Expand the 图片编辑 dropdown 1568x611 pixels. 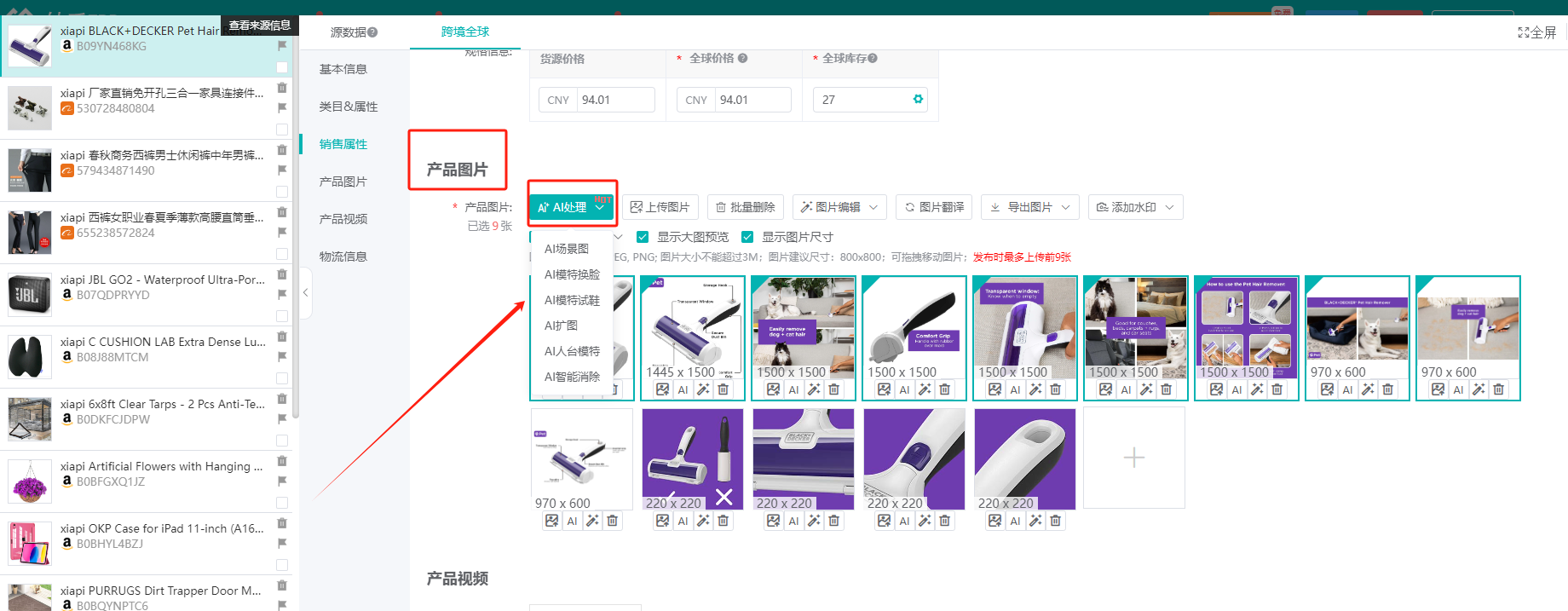(x=839, y=207)
